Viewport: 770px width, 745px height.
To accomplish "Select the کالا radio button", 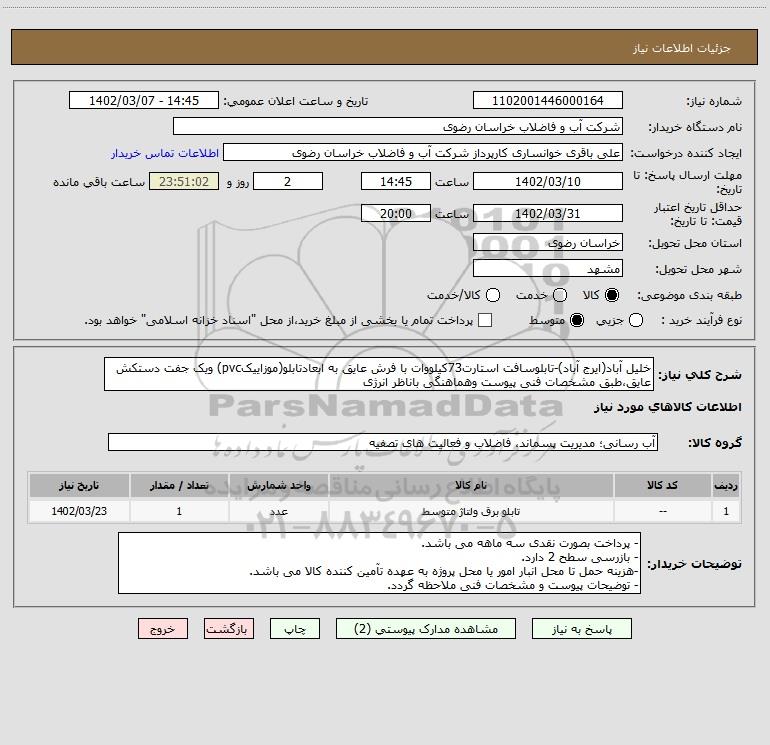I will point(612,295).
